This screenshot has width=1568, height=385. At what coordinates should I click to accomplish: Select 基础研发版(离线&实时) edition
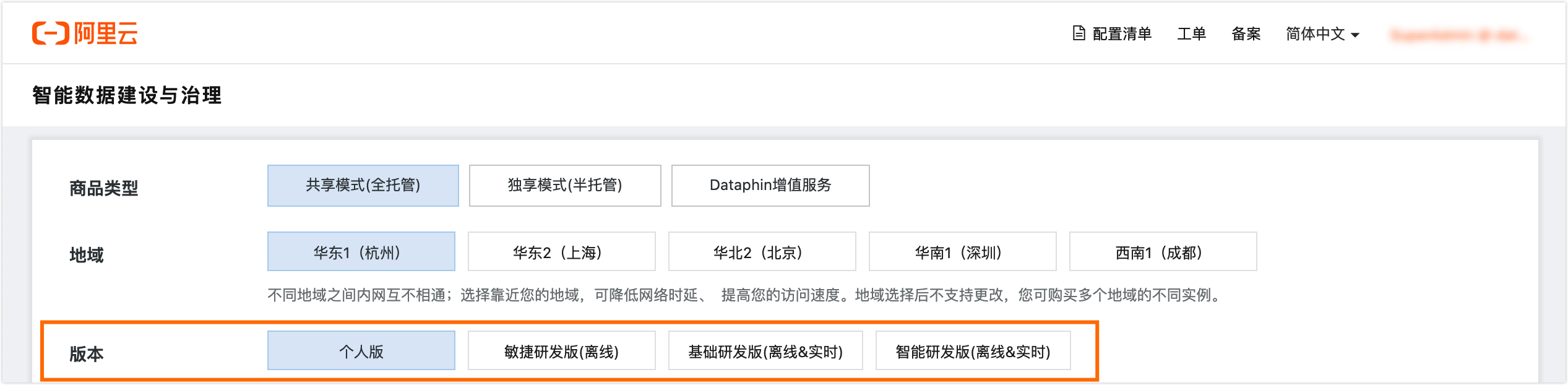tap(765, 350)
